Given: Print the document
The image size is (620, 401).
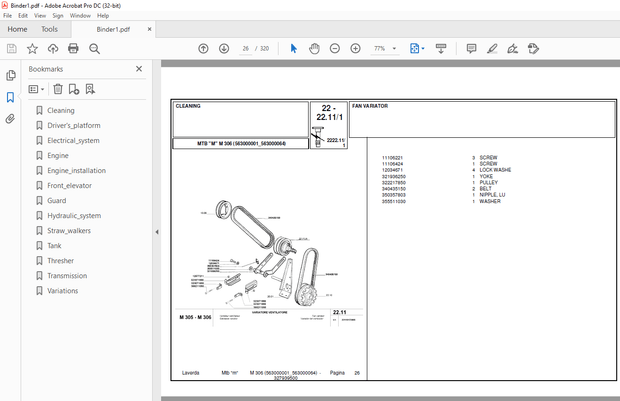Looking at the screenshot, I should [73, 49].
